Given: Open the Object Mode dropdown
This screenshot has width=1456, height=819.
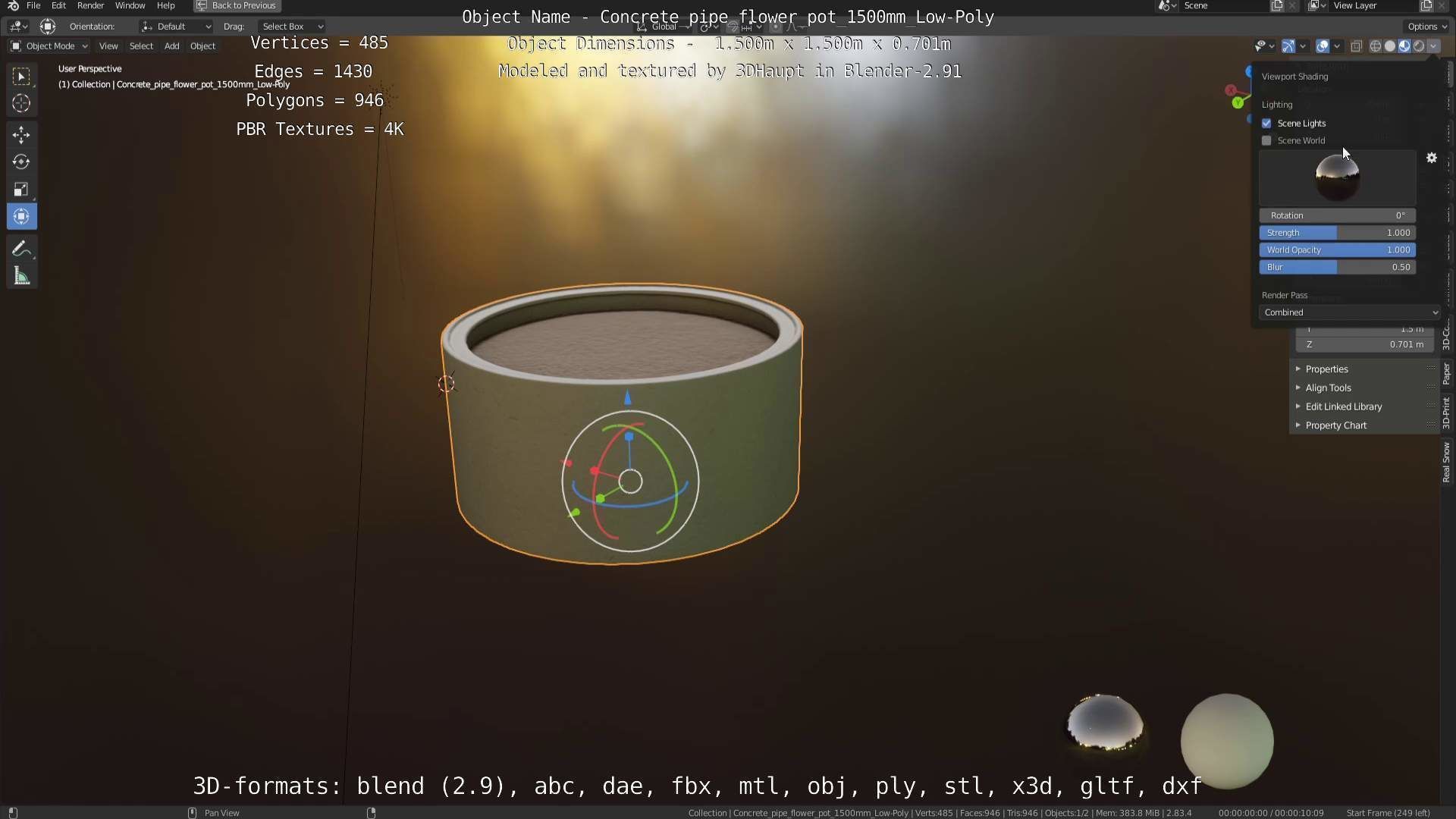Looking at the screenshot, I should click(49, 46).
